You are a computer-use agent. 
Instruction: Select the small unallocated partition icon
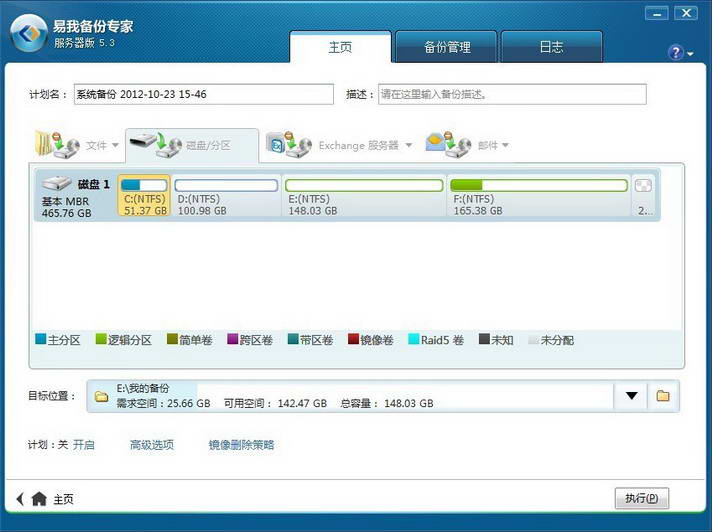click(643, 186)
